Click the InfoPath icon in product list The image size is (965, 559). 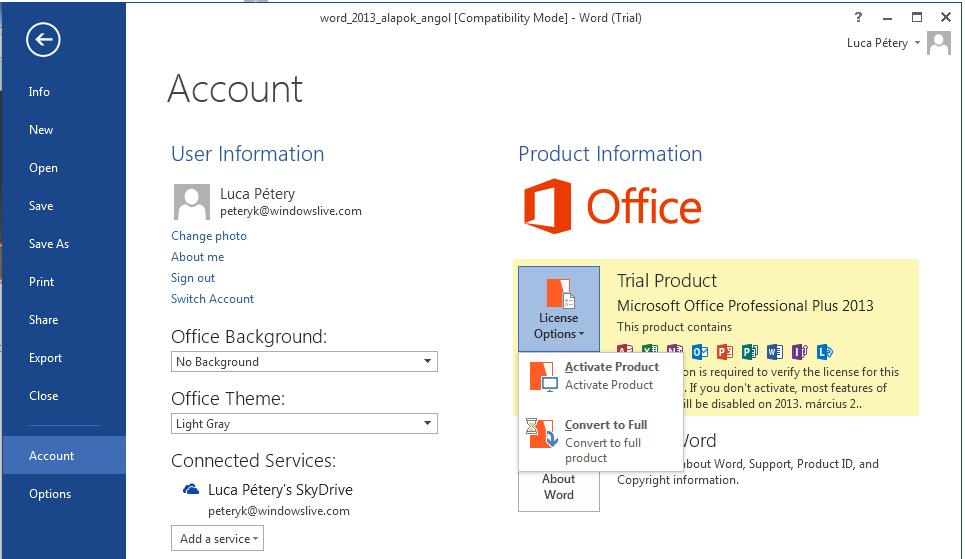click(799, 352)
